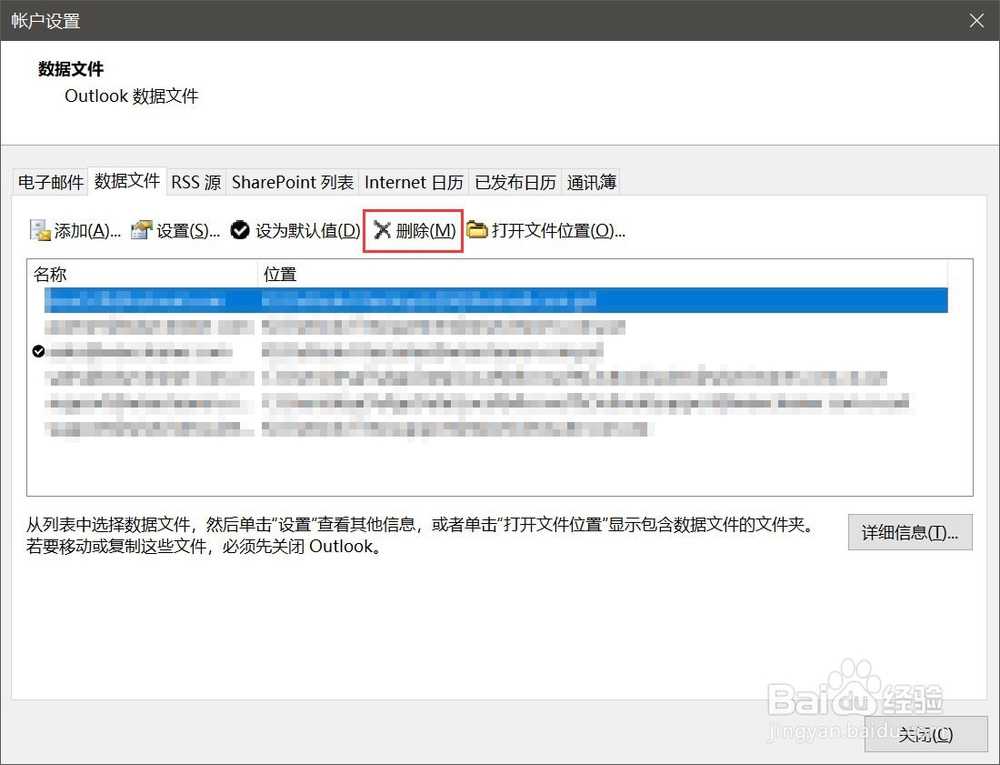The height and width of the screenshot is (765, 1000).
Task: Click the Add data file icon
Action: (x=40, y=230)
